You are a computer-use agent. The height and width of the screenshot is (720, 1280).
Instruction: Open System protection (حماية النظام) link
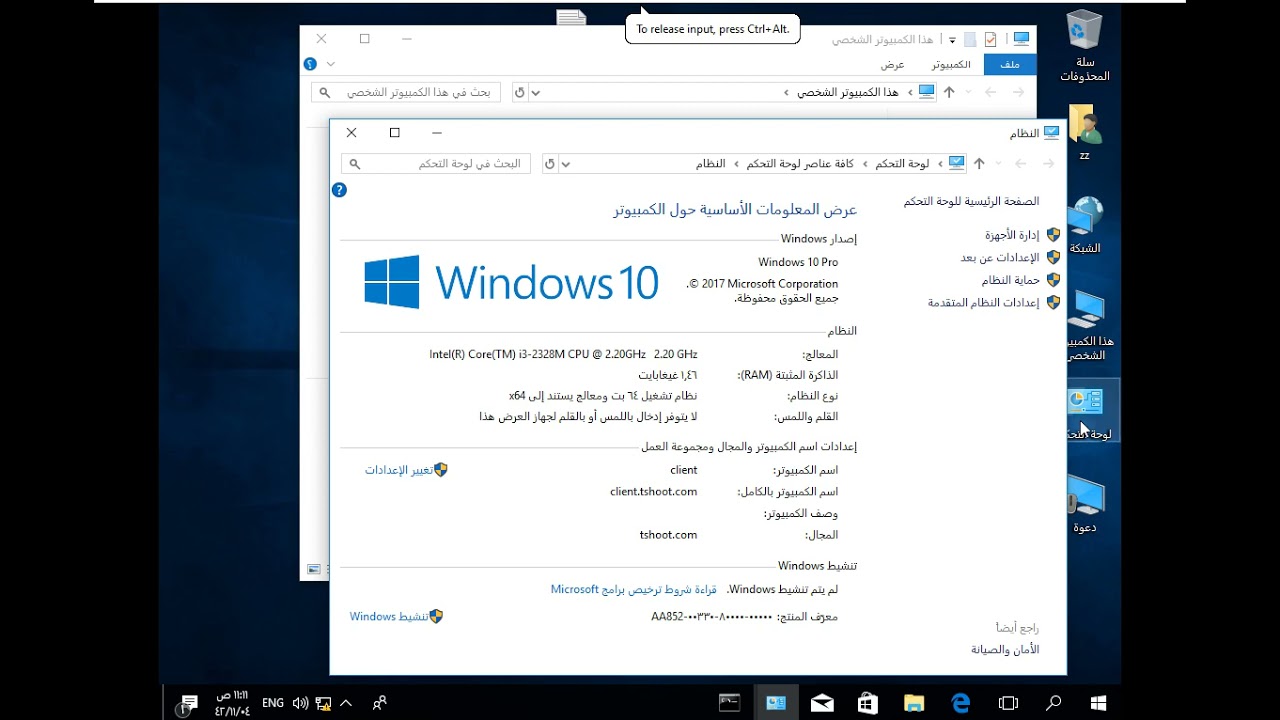point(1010,280)
